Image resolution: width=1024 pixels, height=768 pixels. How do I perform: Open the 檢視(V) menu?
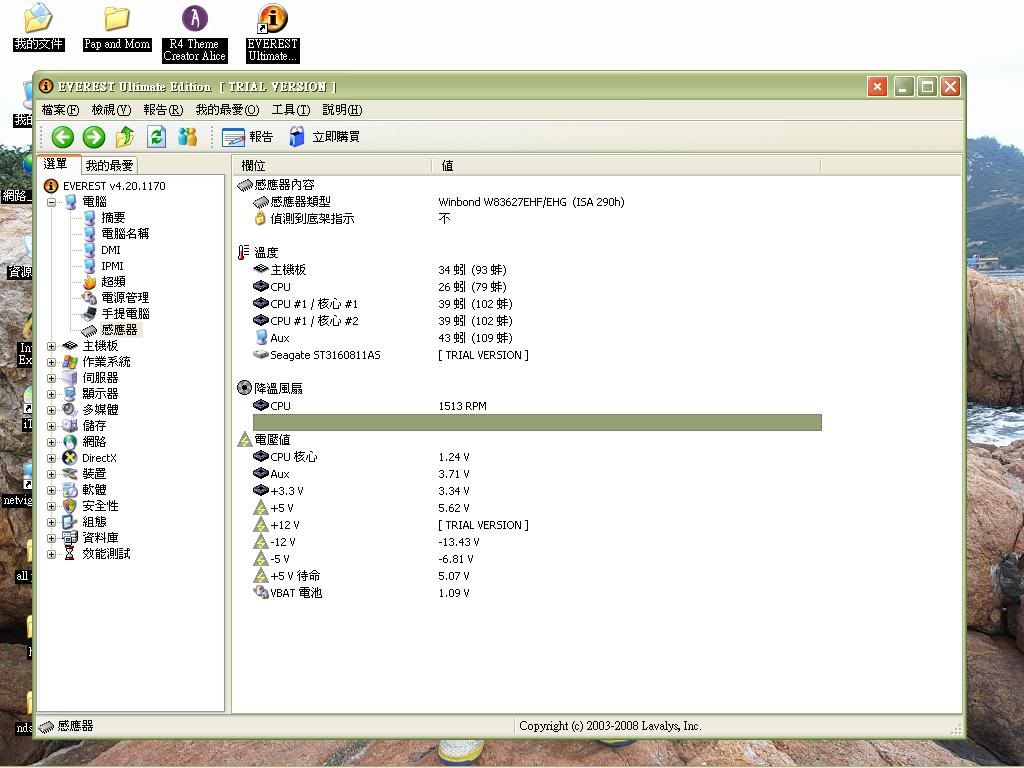click(x=111, y=110)
